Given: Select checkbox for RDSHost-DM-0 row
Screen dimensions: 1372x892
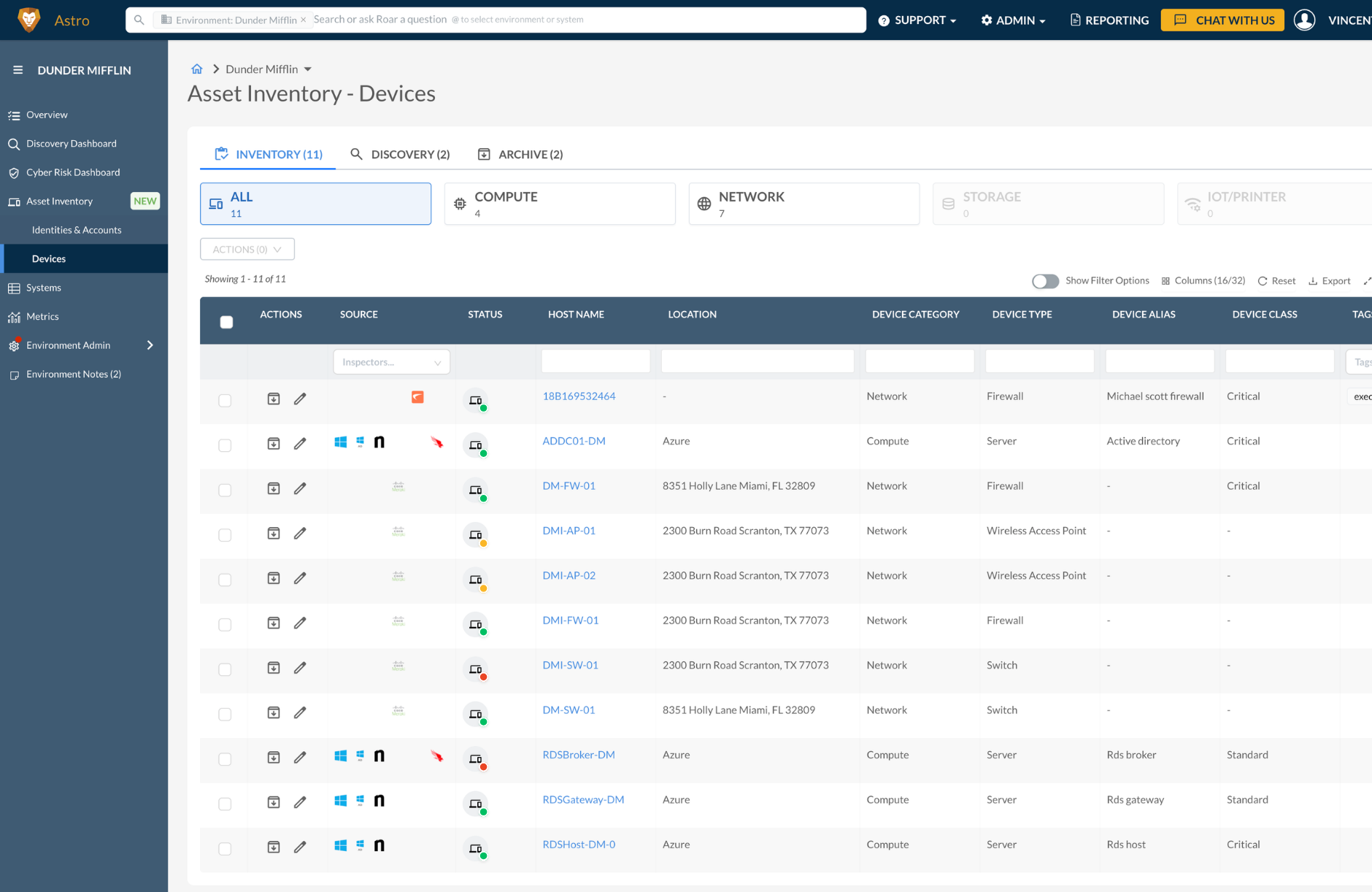Looking at the screenshot, I should tap(225, 849).
